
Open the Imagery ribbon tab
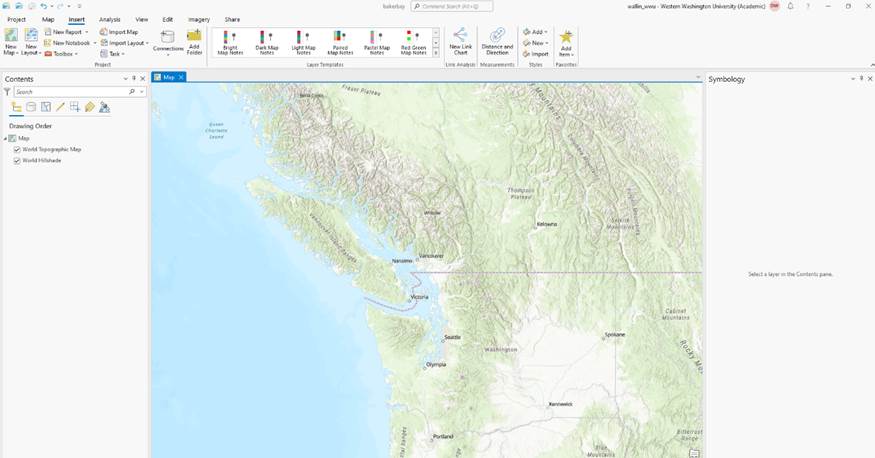(199, 20)
